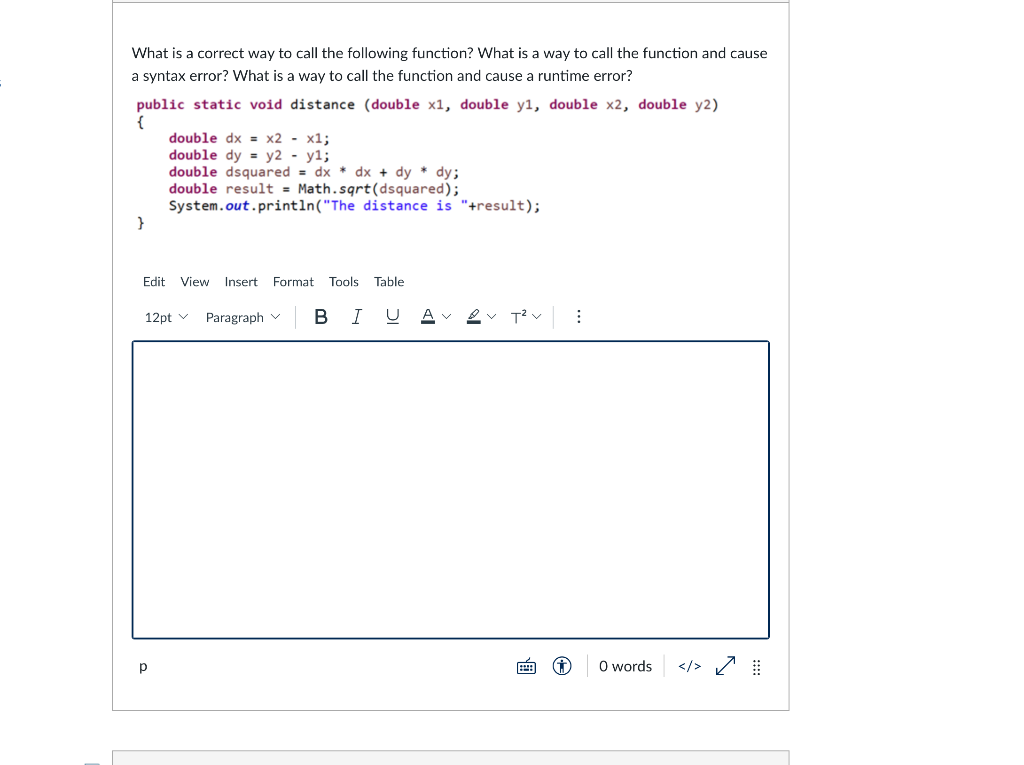The width and height of the screenshot is (1024, 765).
Task: Apply text color using the A swatch
Action: [x=428, y=316]
